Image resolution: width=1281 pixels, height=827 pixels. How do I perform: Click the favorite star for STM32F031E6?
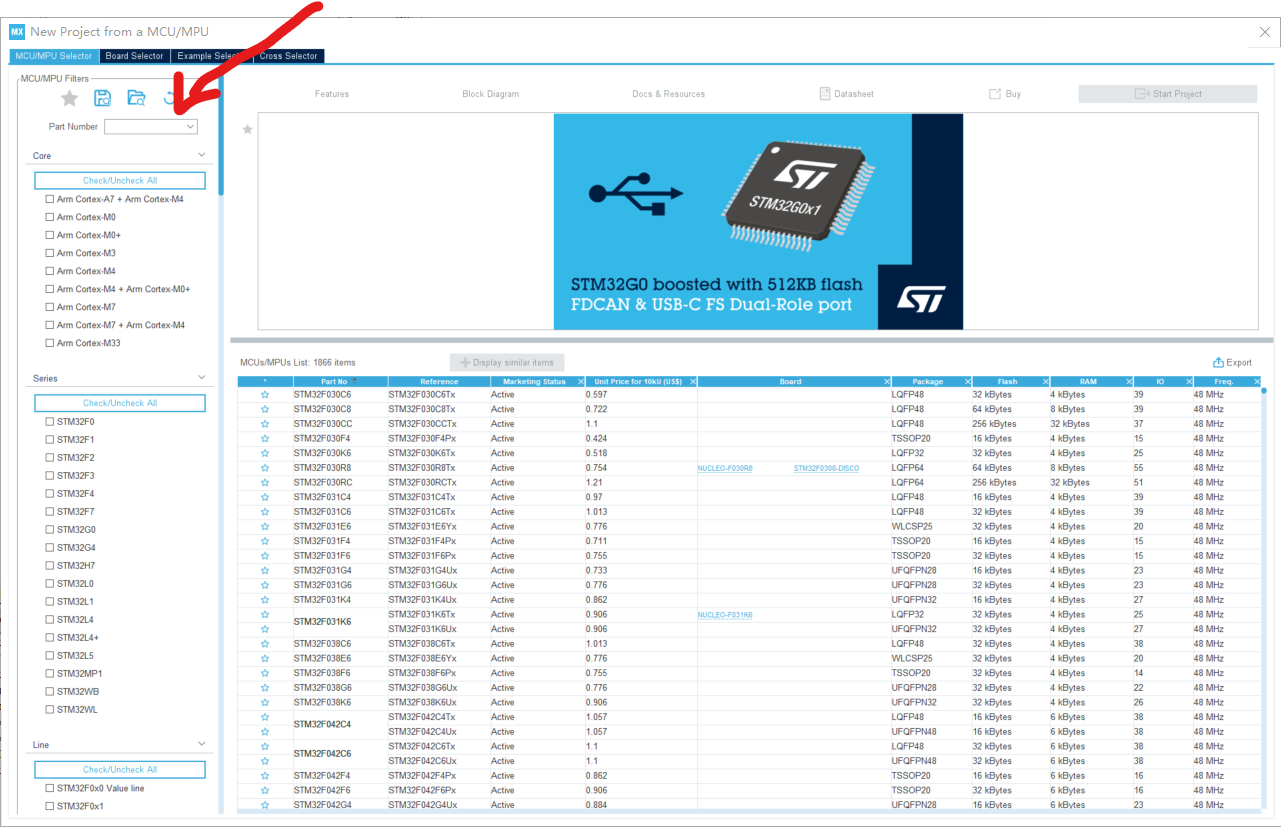[x=265, y=527]
